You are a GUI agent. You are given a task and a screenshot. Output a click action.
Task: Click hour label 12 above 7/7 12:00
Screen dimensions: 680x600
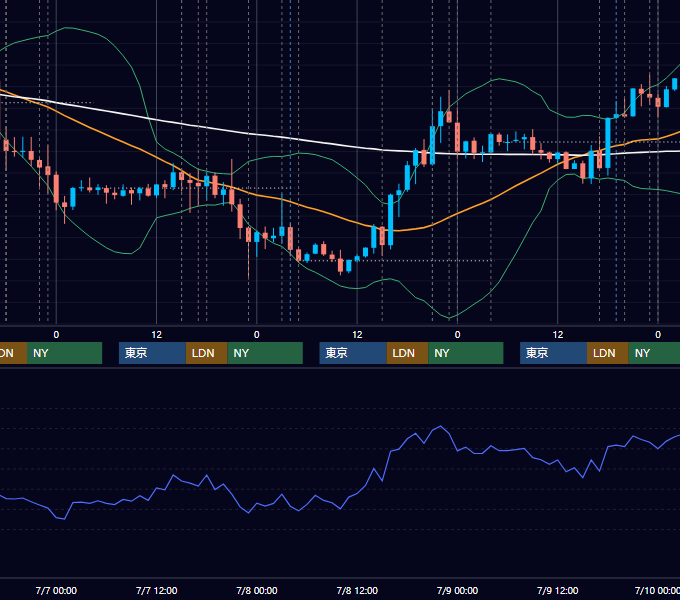pyautogui.click(x=157, y=335)
